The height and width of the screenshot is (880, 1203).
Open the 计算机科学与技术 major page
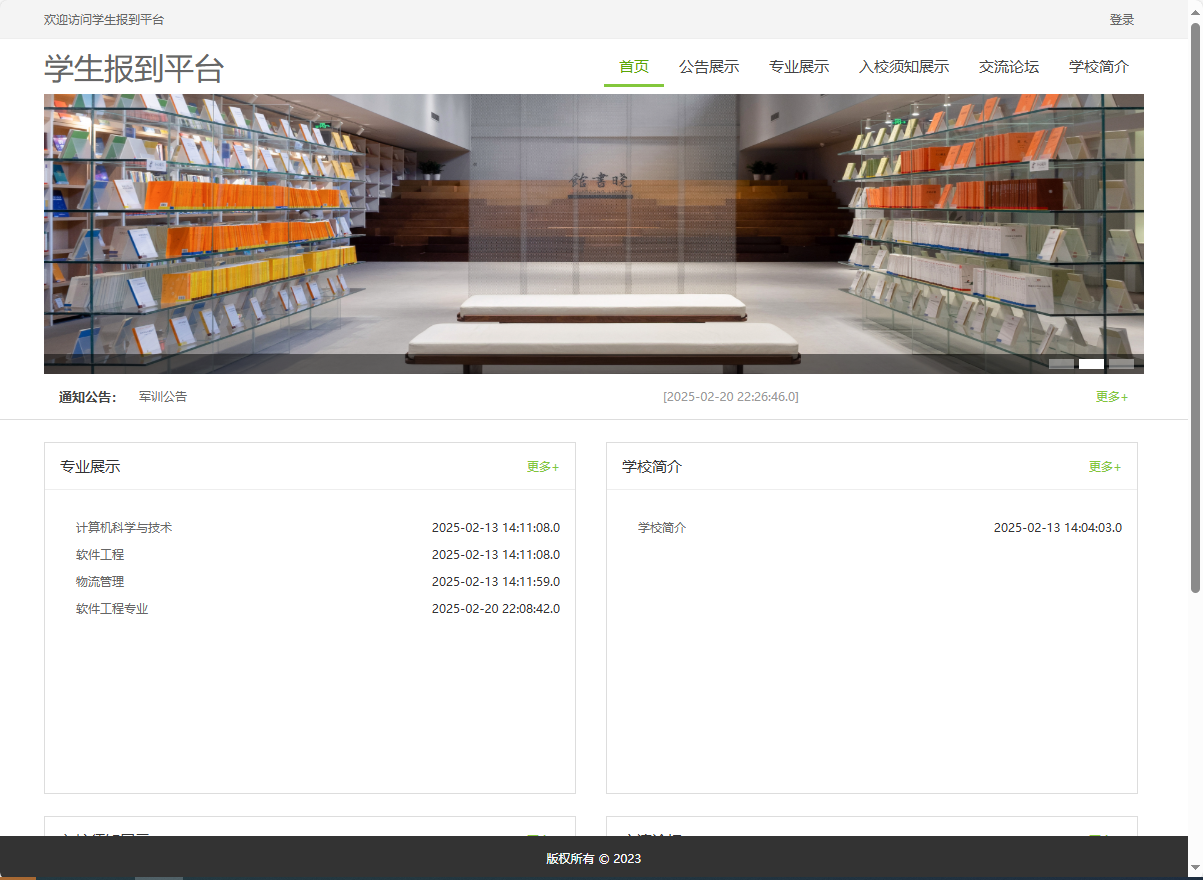124,527
